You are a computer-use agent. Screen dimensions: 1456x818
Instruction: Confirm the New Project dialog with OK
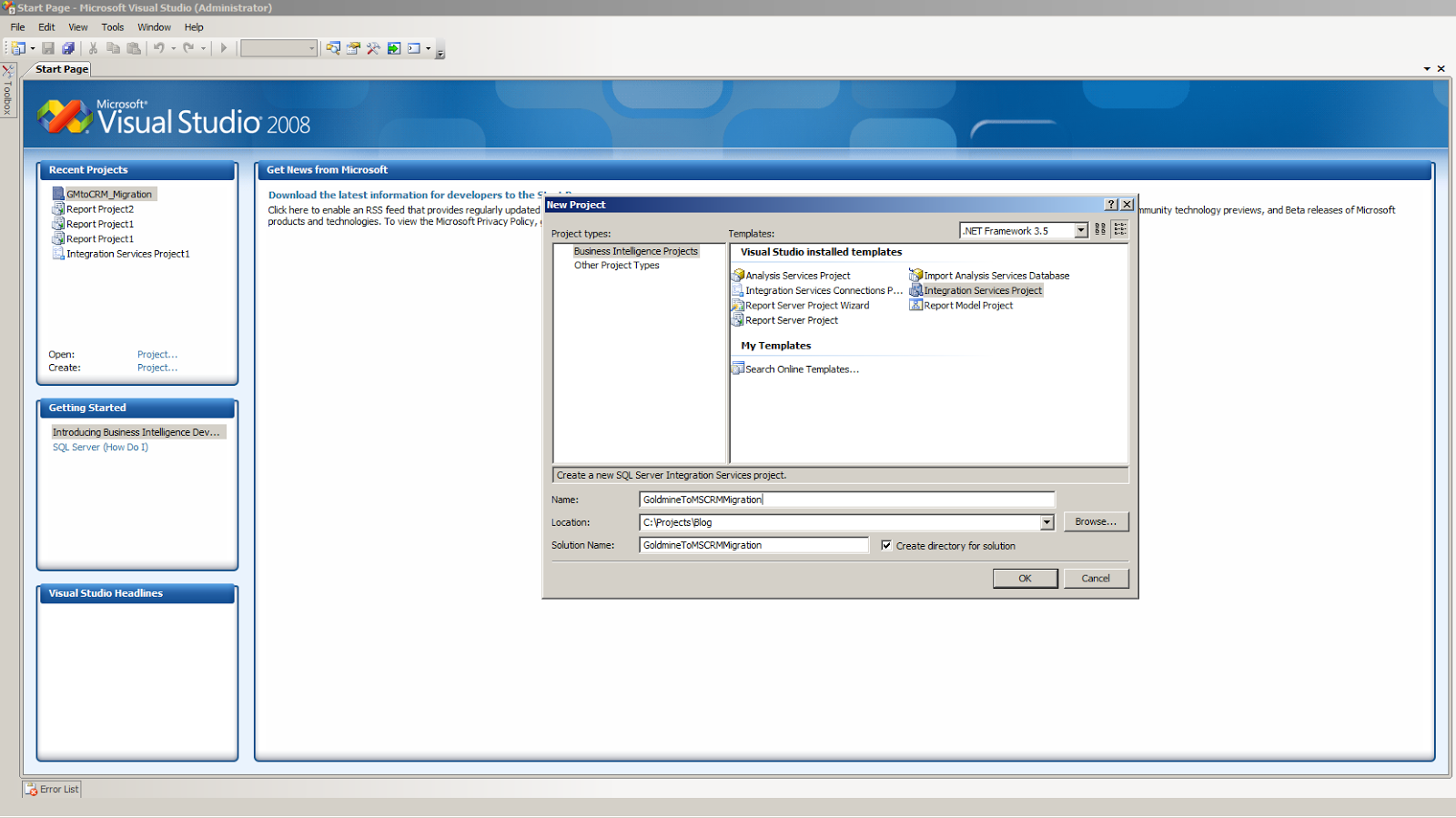1025,579
